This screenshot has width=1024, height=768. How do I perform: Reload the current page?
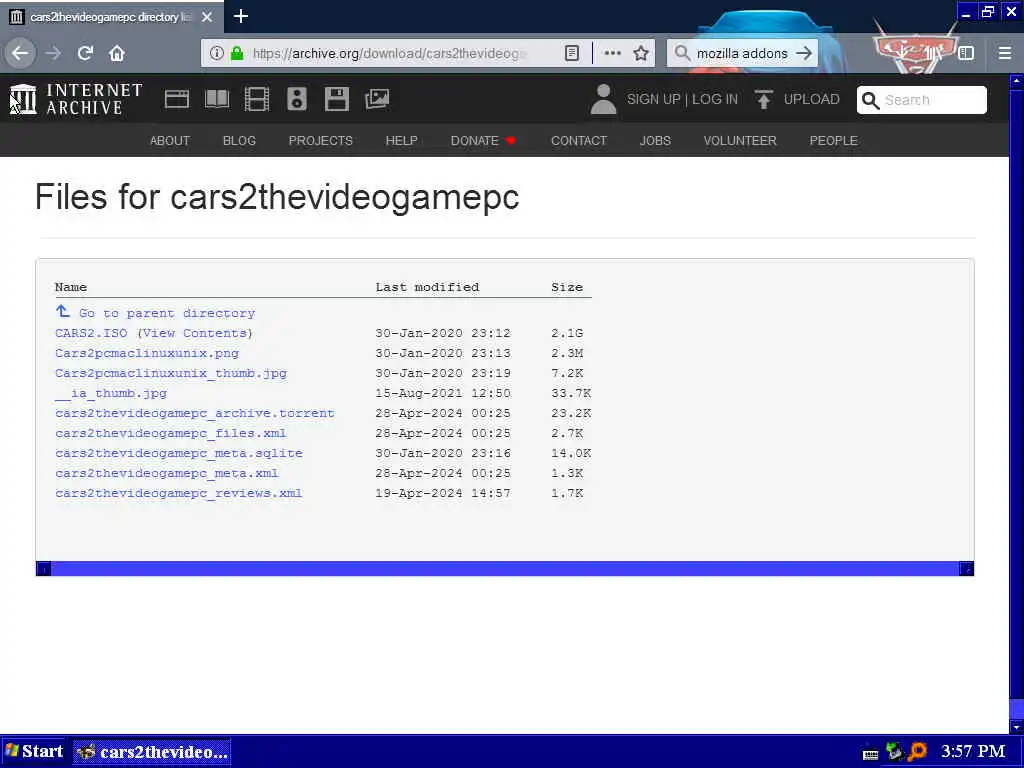pyautogui.click(x=86, y=53)
